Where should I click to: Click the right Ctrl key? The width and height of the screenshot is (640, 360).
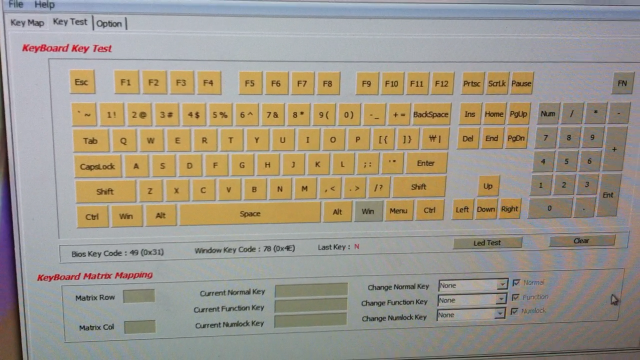pyautogui.click(x=429, y=210)
